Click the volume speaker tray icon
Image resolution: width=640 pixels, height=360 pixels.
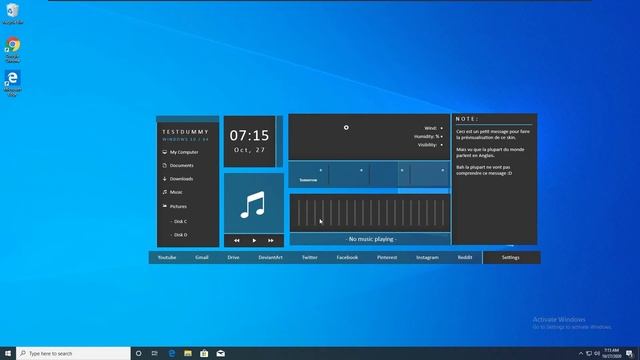pyautogui.click(x=597, y=353)
